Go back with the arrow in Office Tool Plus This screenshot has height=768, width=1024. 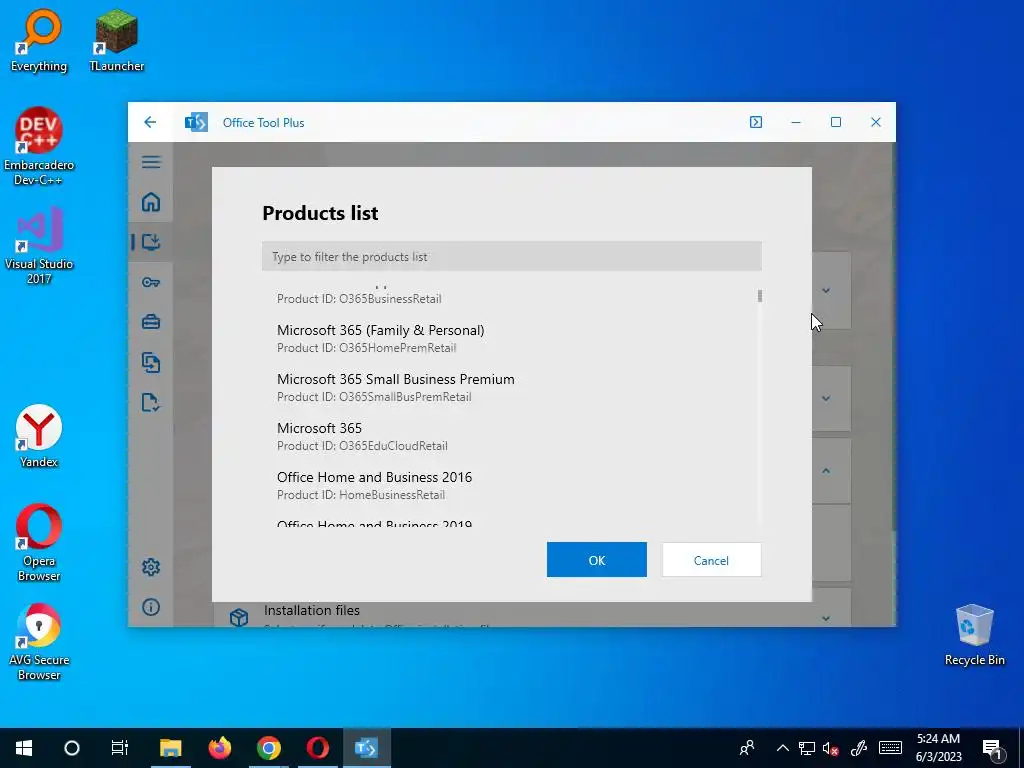[x=150, y=122]
